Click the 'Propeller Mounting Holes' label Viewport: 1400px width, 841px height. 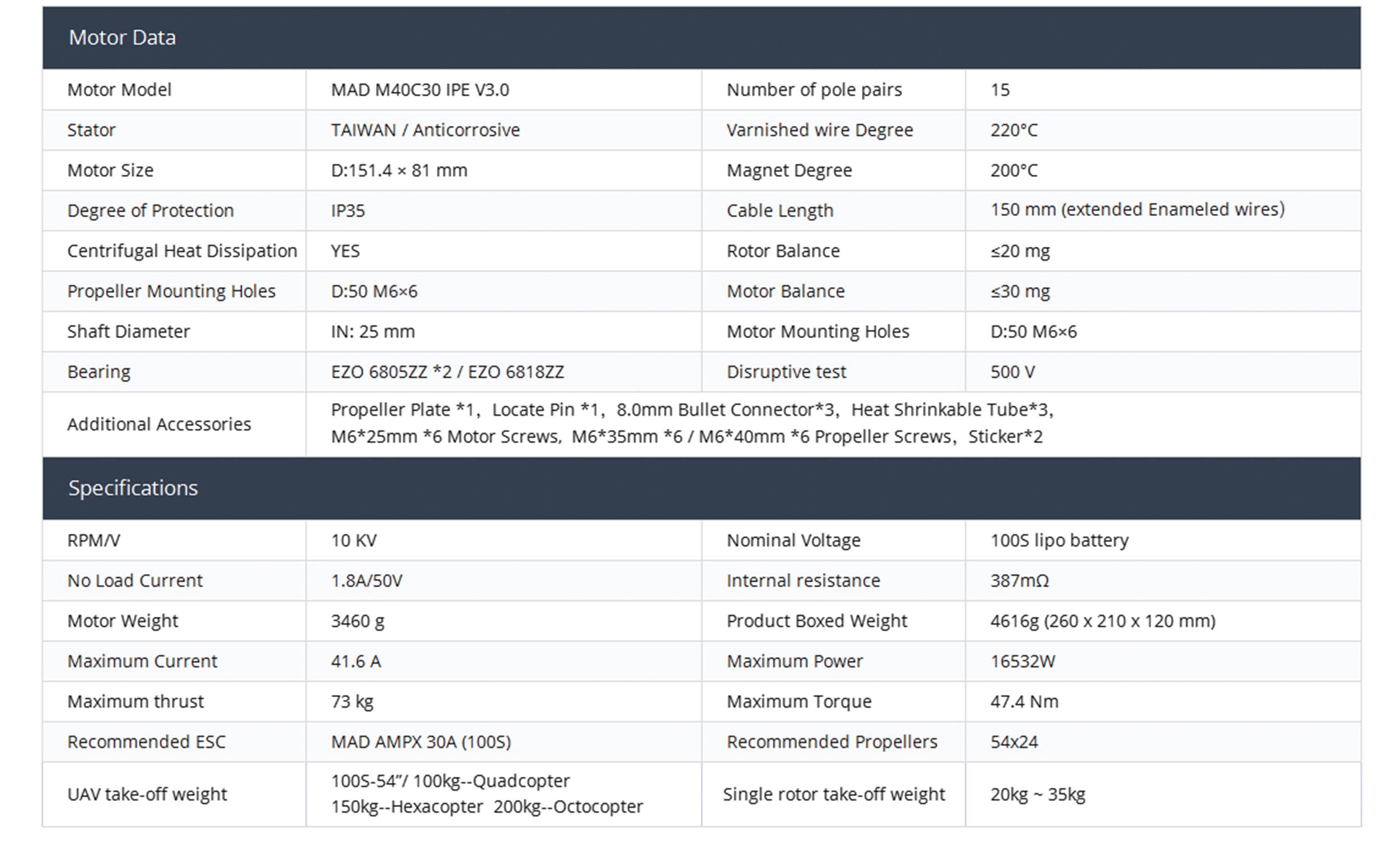tap(171, 291)
